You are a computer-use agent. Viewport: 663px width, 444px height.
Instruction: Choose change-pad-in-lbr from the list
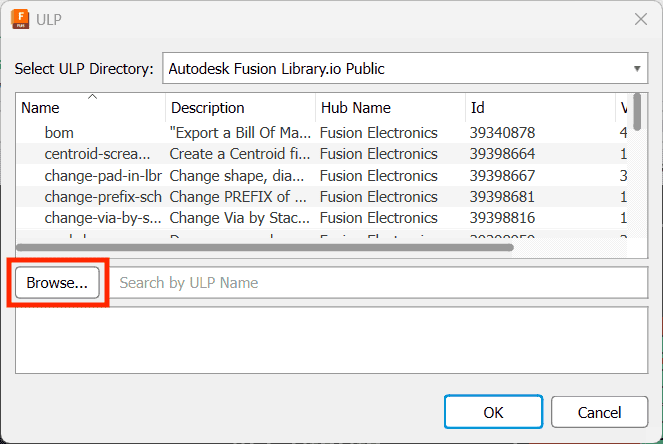(321, 175)
